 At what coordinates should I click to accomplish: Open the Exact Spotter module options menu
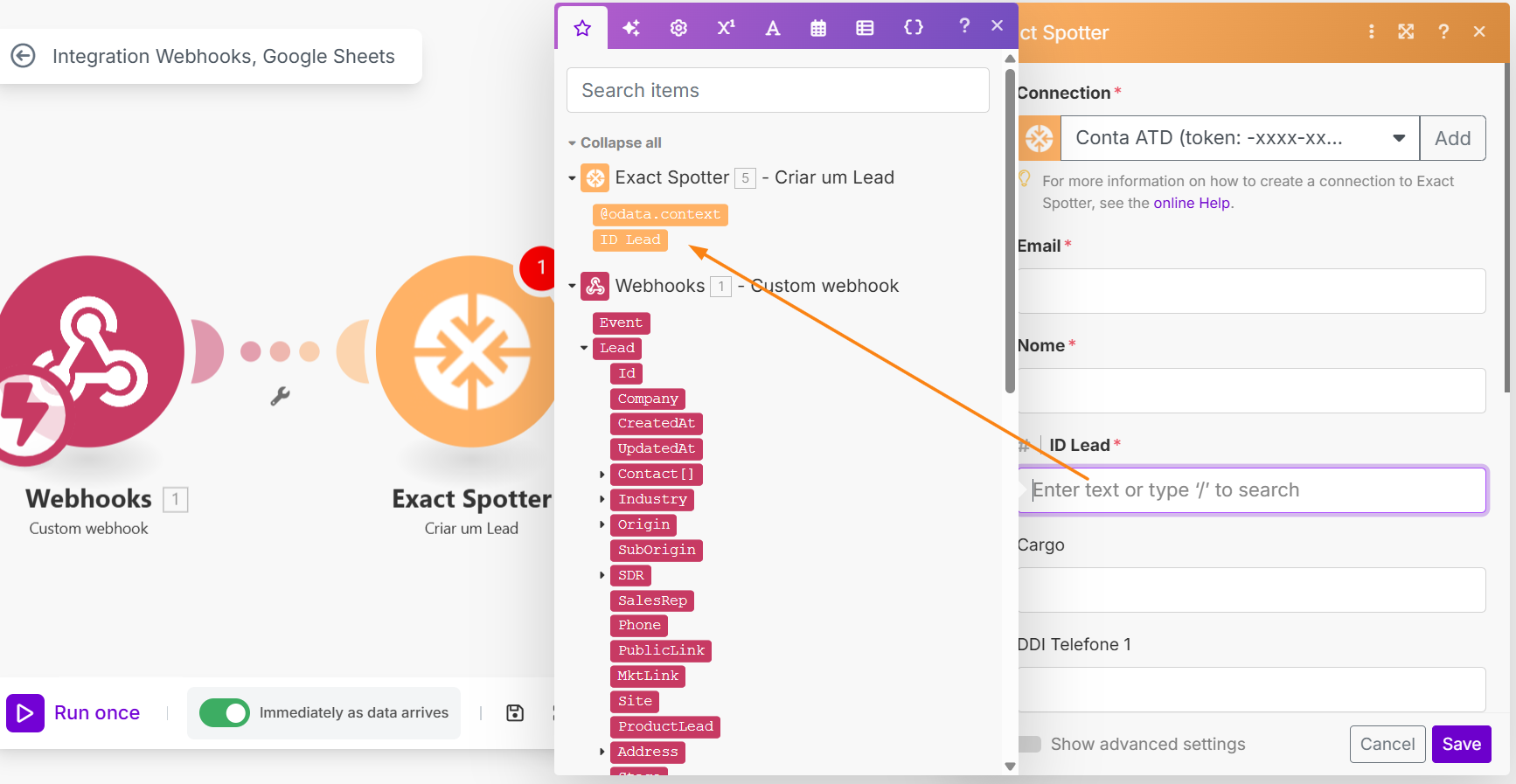click(x=1371, y=31)
